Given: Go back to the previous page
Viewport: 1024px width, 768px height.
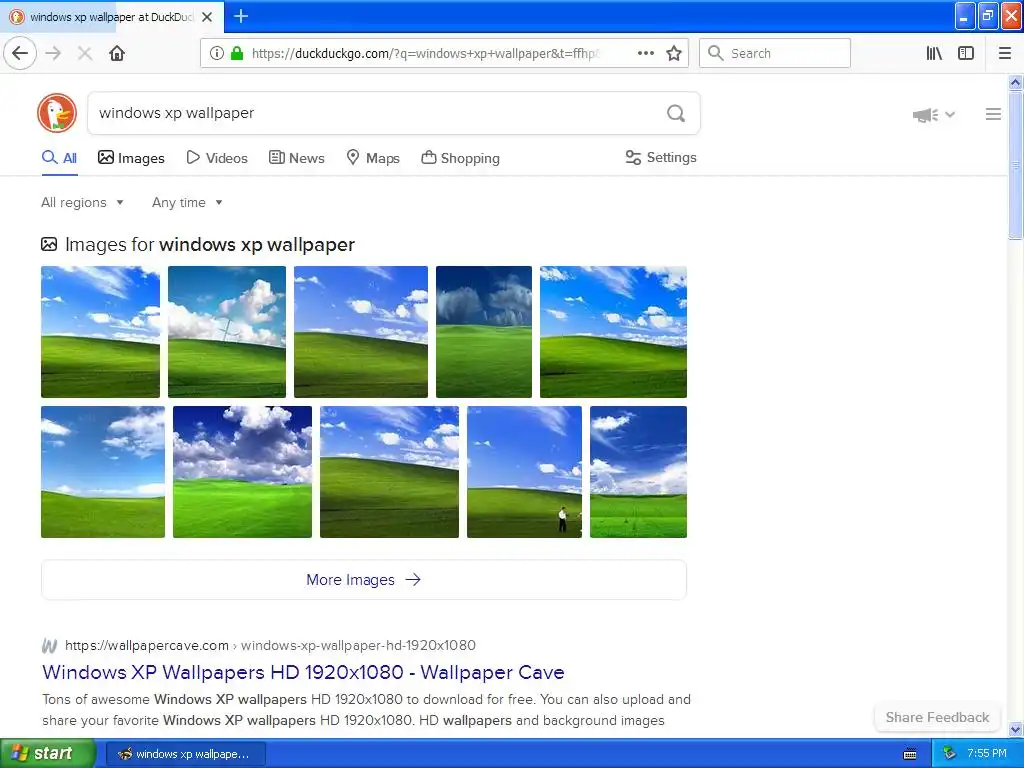Looking at the screenshot, I should [20, 54].
